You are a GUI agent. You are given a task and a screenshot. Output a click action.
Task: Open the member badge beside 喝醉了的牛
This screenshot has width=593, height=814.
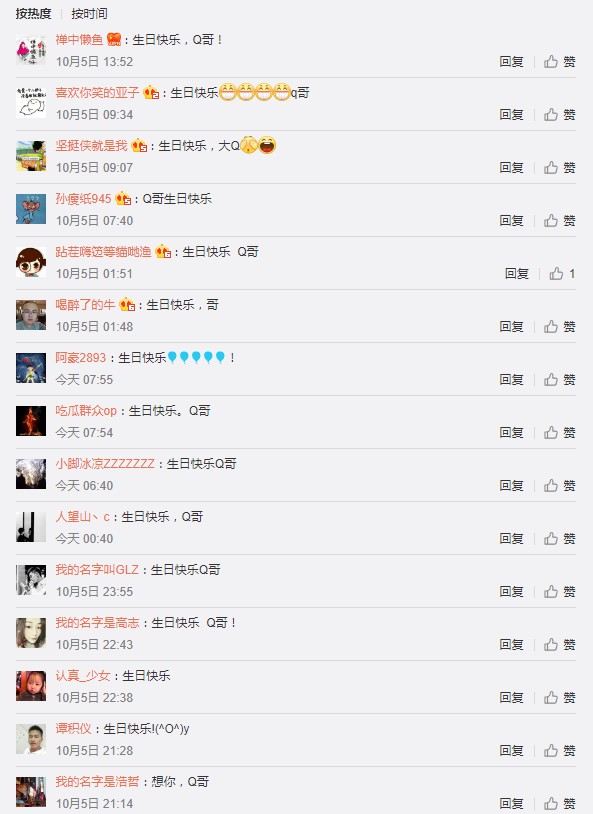coord(127,304)
